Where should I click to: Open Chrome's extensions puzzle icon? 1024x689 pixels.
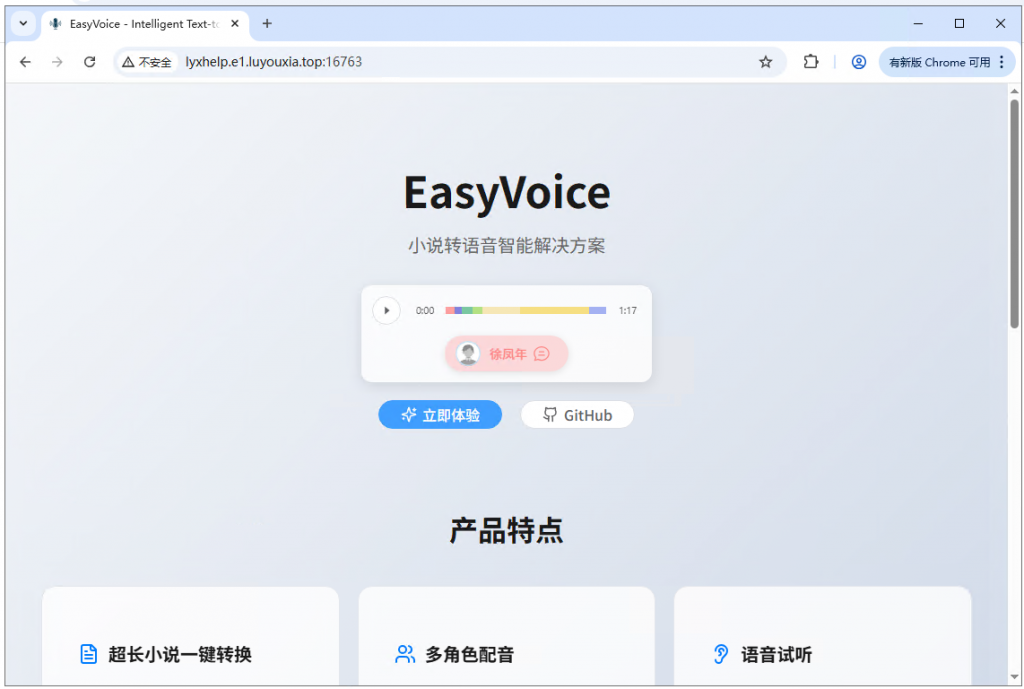(811, 61)
